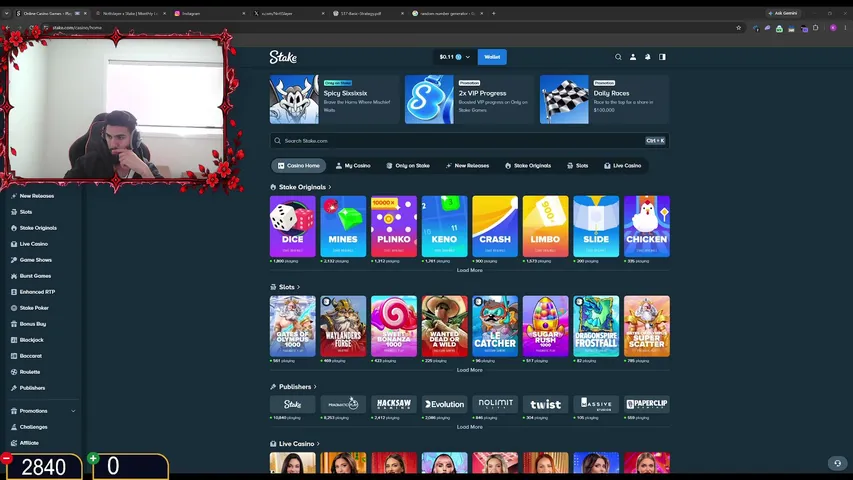The height and width of the screenshot is (480, 853).
Task: Select the Nolimit City publisher logo
Action: 495,404
